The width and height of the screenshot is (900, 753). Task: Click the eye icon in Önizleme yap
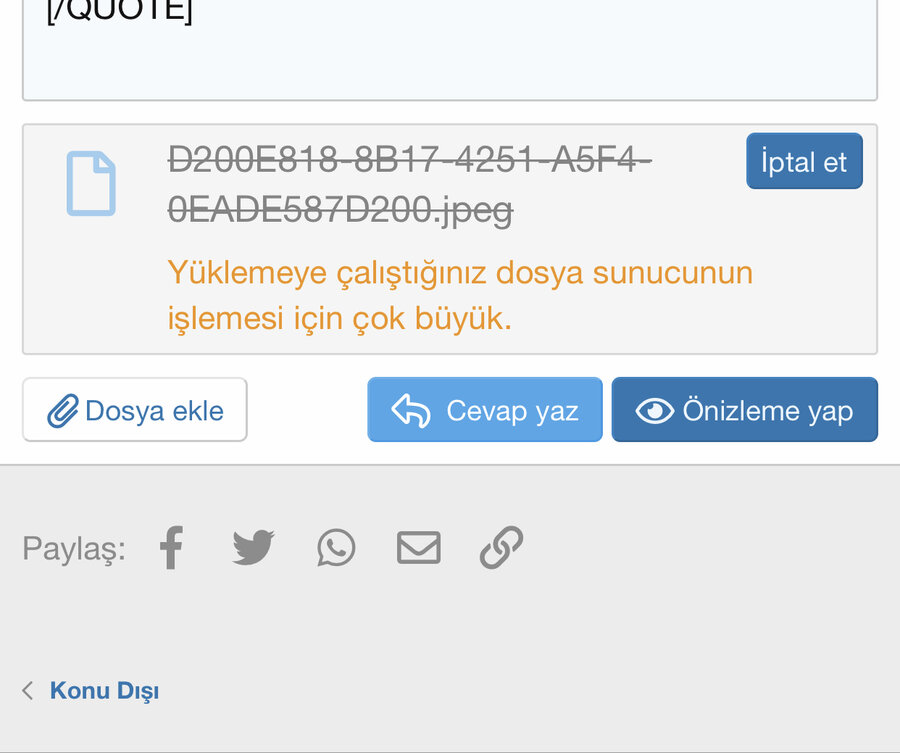click(x=655, y=411)
